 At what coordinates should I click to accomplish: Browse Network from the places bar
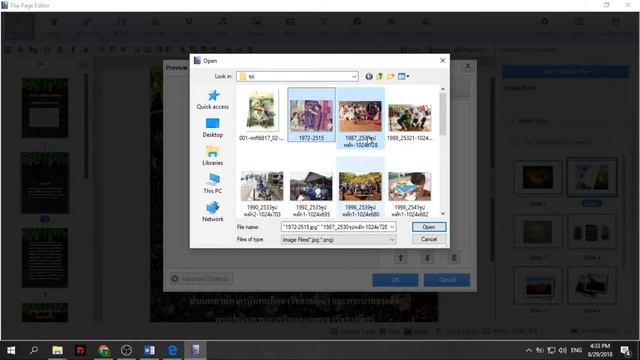213,212
